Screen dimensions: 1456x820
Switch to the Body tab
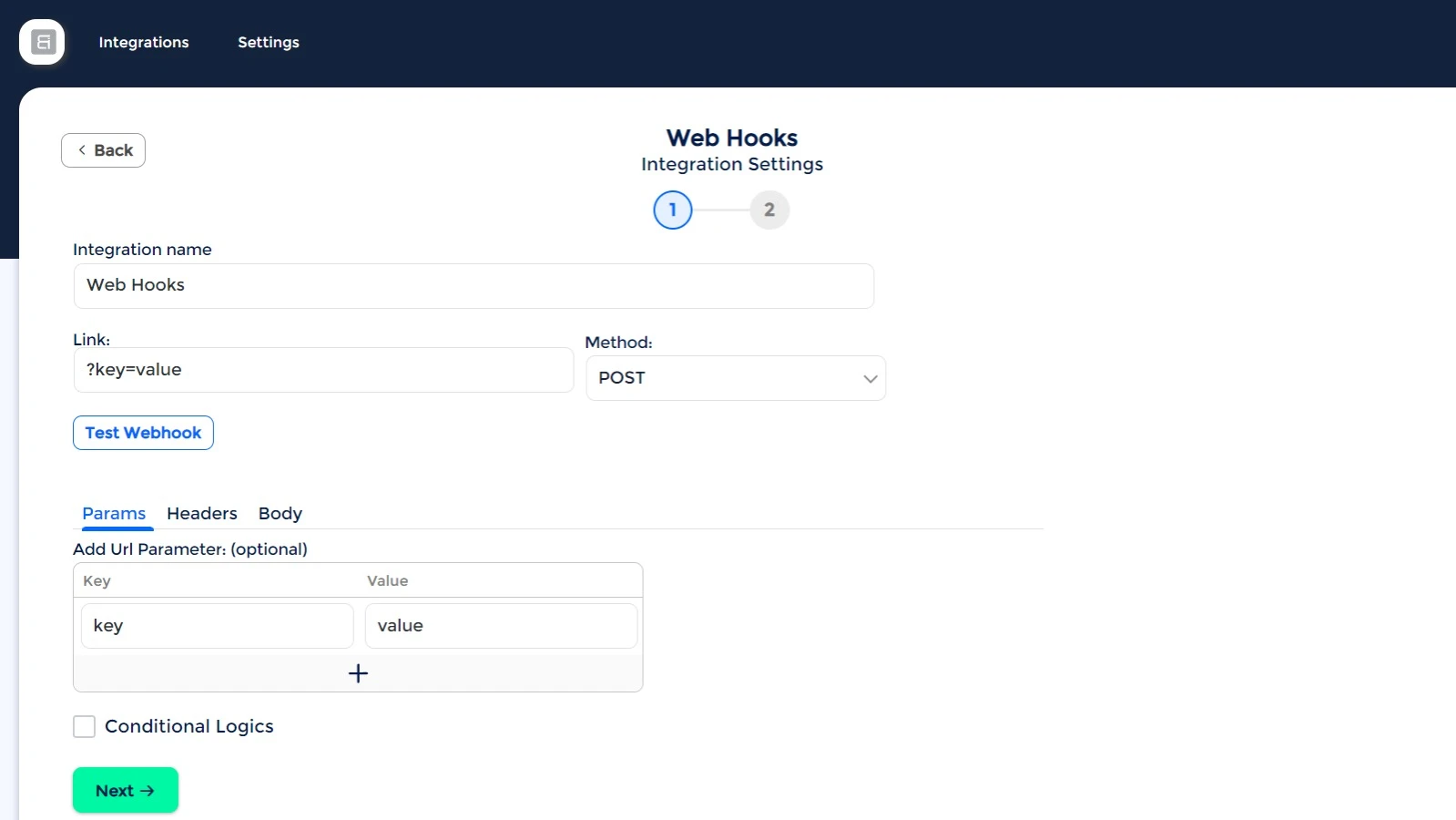coord(280,514)
